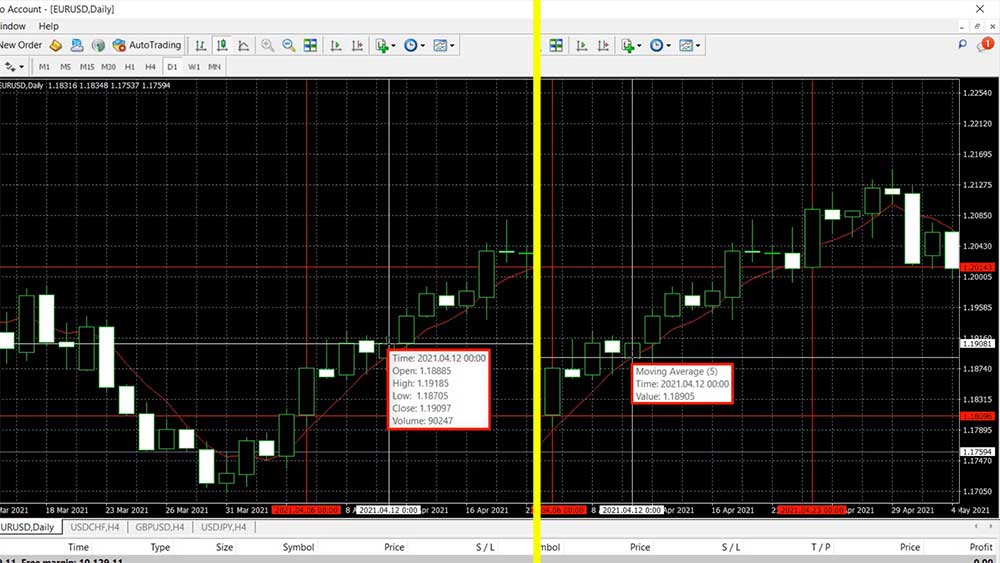Select the H4 timeframe
This screenshot has width=1000, height=563.
tap(151, 66)
